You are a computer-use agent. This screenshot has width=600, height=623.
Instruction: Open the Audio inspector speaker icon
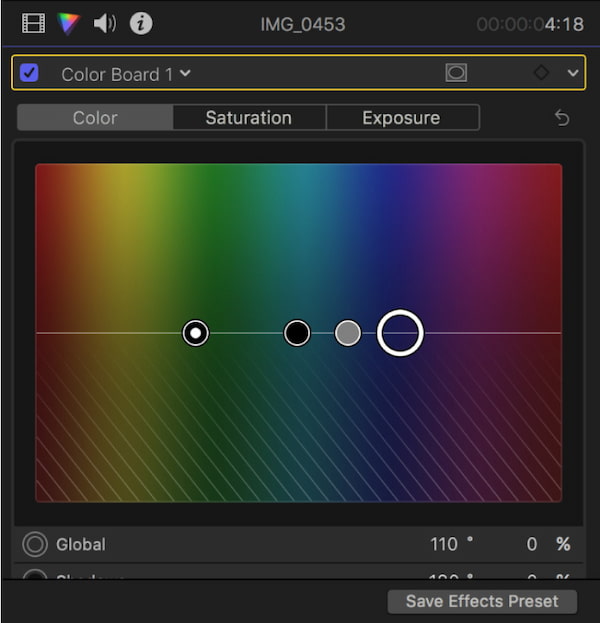[105, 23]
